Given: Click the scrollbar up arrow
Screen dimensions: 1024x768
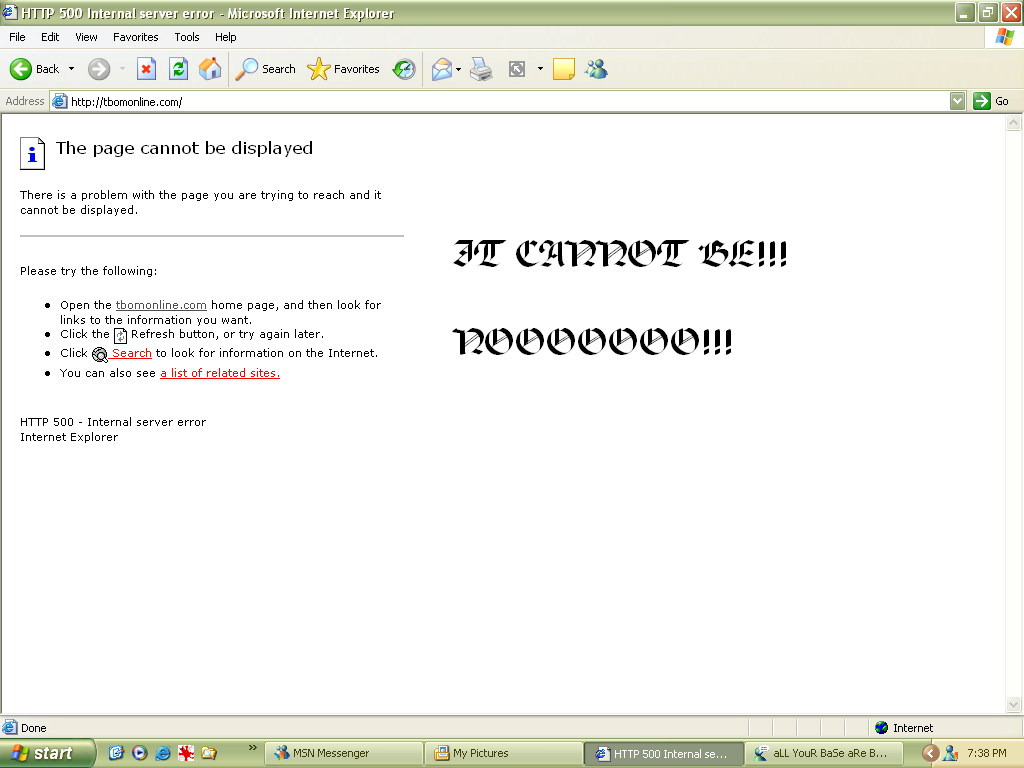Looking at the screenshot, I should [1014, 123].
